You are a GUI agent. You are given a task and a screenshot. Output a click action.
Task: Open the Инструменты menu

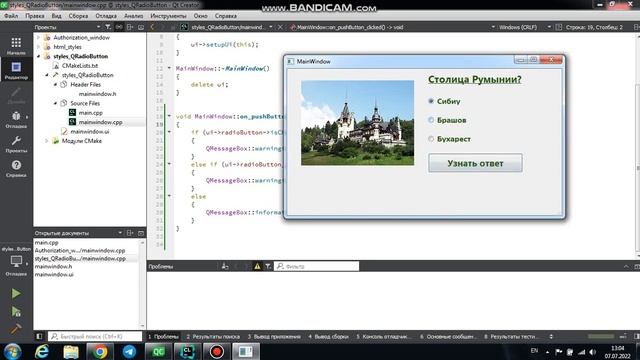click(x=168, y=16)
